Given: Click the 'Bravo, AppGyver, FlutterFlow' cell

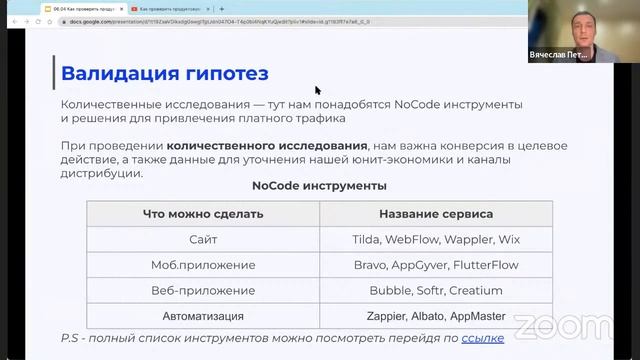Looking at the screenshot, I should tap(436, 265).
